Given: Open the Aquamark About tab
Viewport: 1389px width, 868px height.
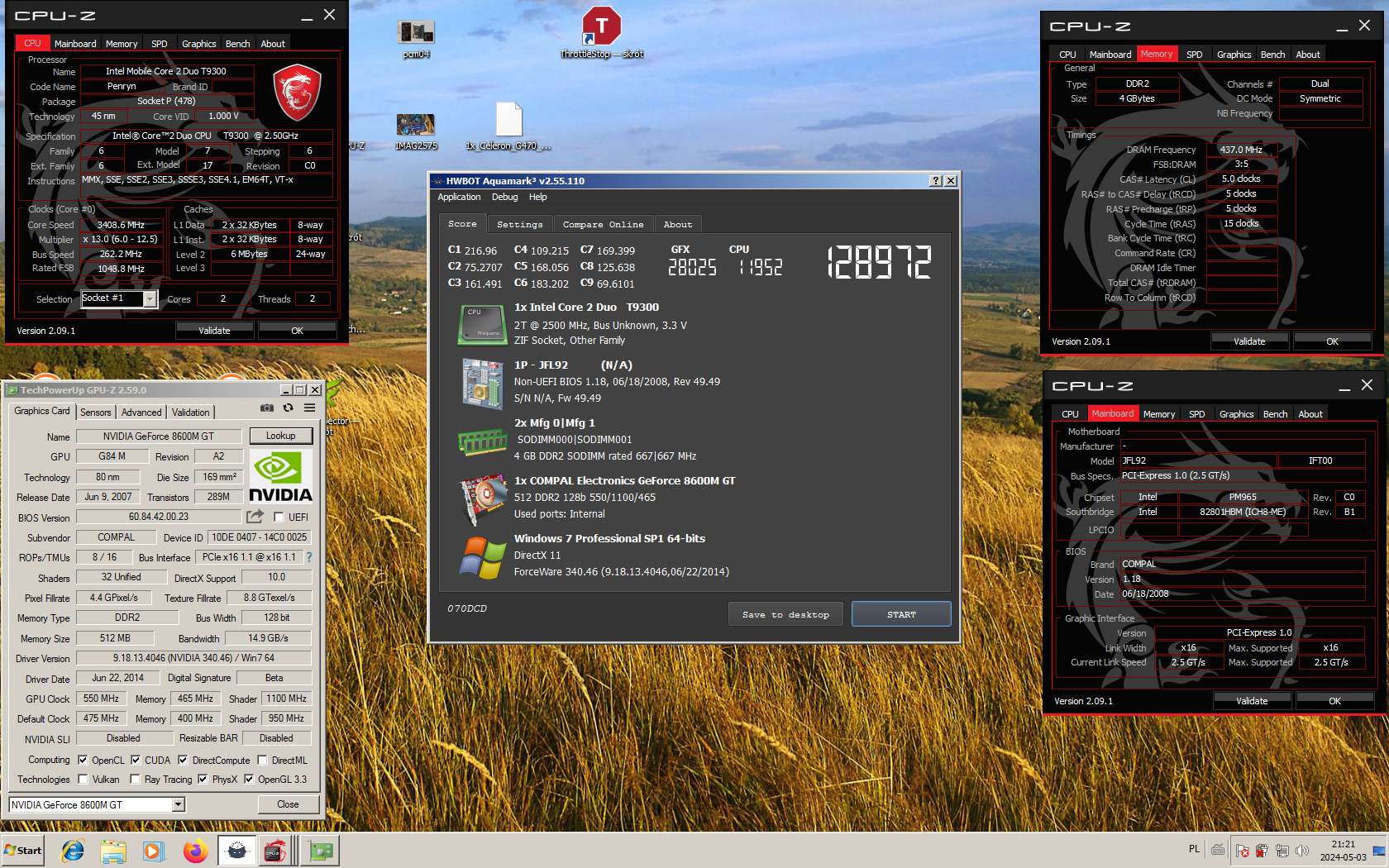Looking at the screenshot, I should click(x=678, y=224).
